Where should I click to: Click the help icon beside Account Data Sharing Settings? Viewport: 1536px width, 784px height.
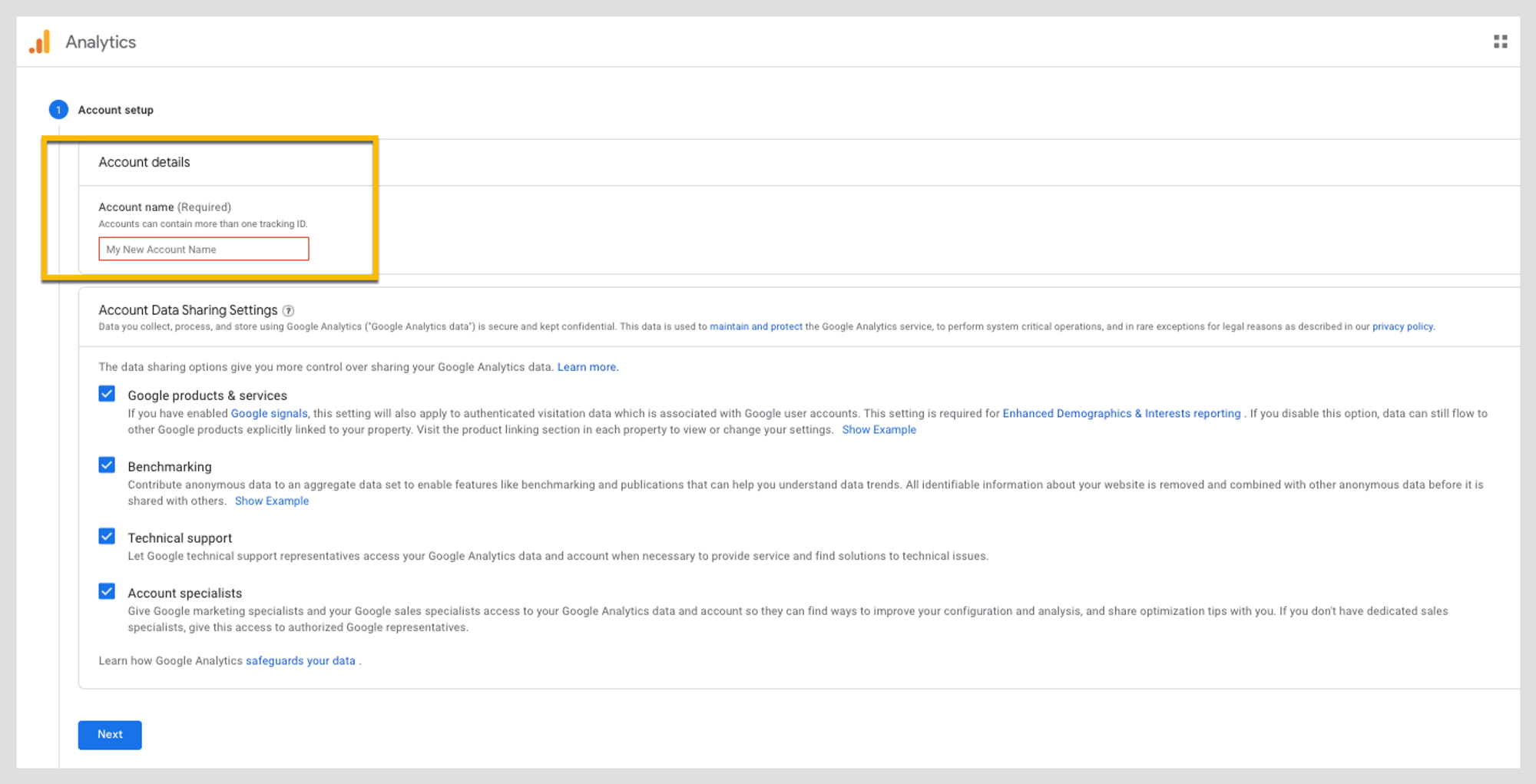(x=288, y=311)
